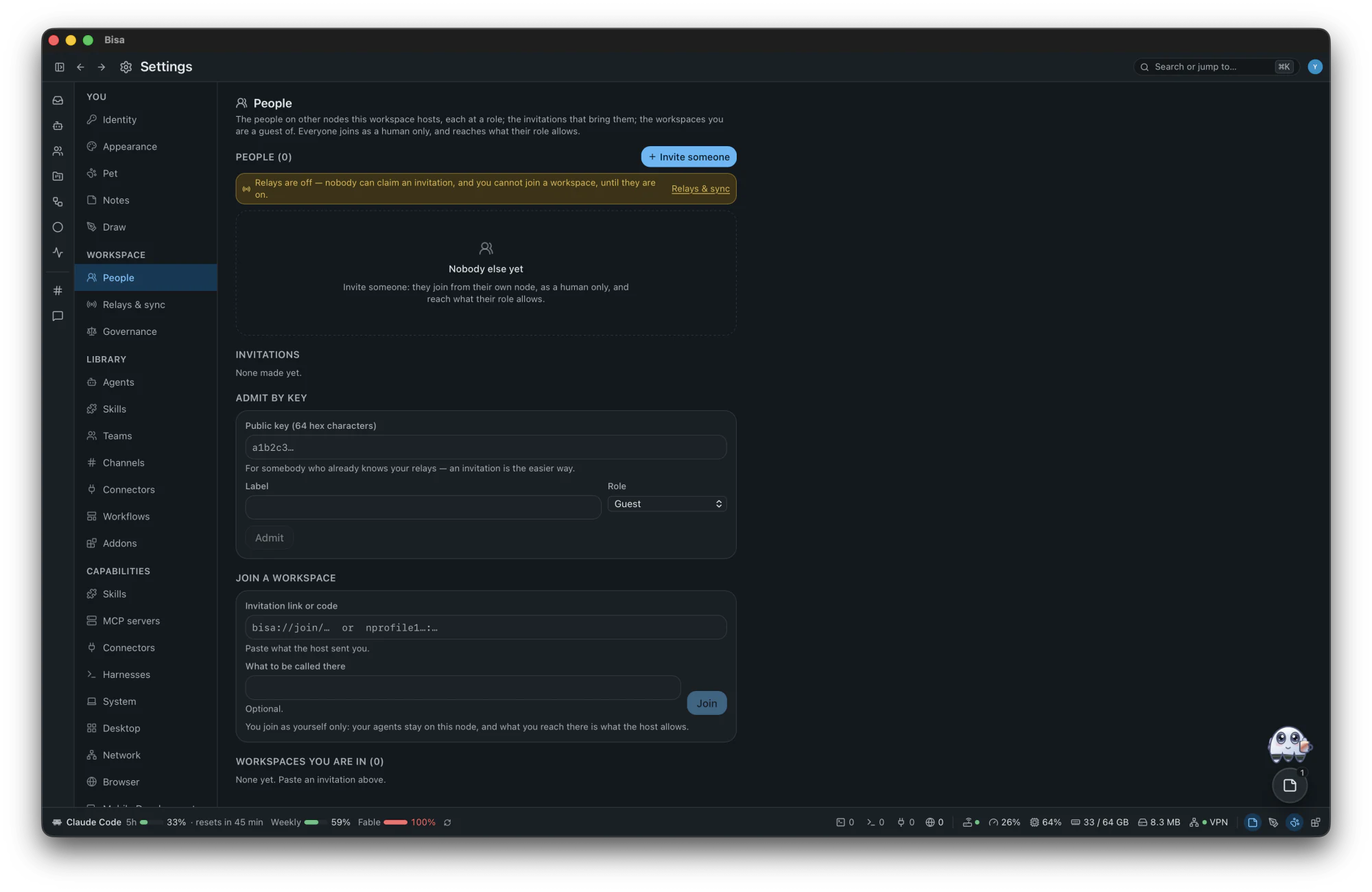Open the robot agents icon in left rail
Image resolution: width=1372 pixels, height=892 pixels.
58,126
